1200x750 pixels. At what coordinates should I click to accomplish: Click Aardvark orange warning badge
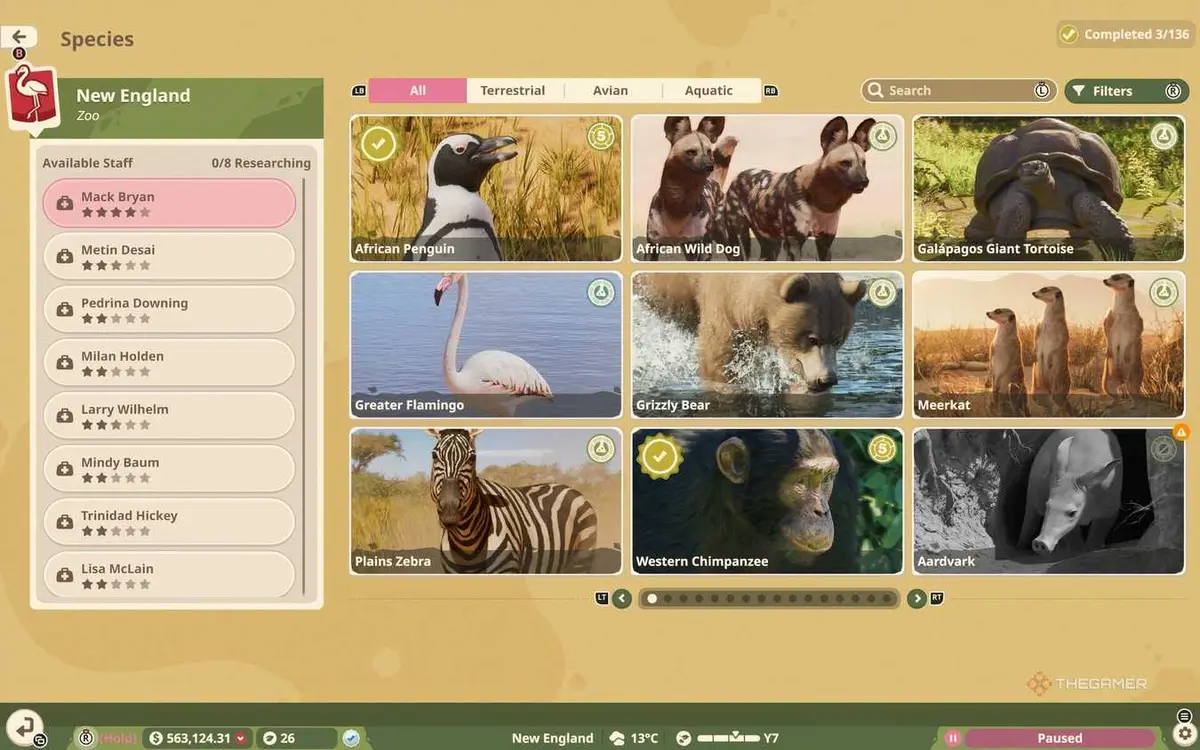point(1181,432)
